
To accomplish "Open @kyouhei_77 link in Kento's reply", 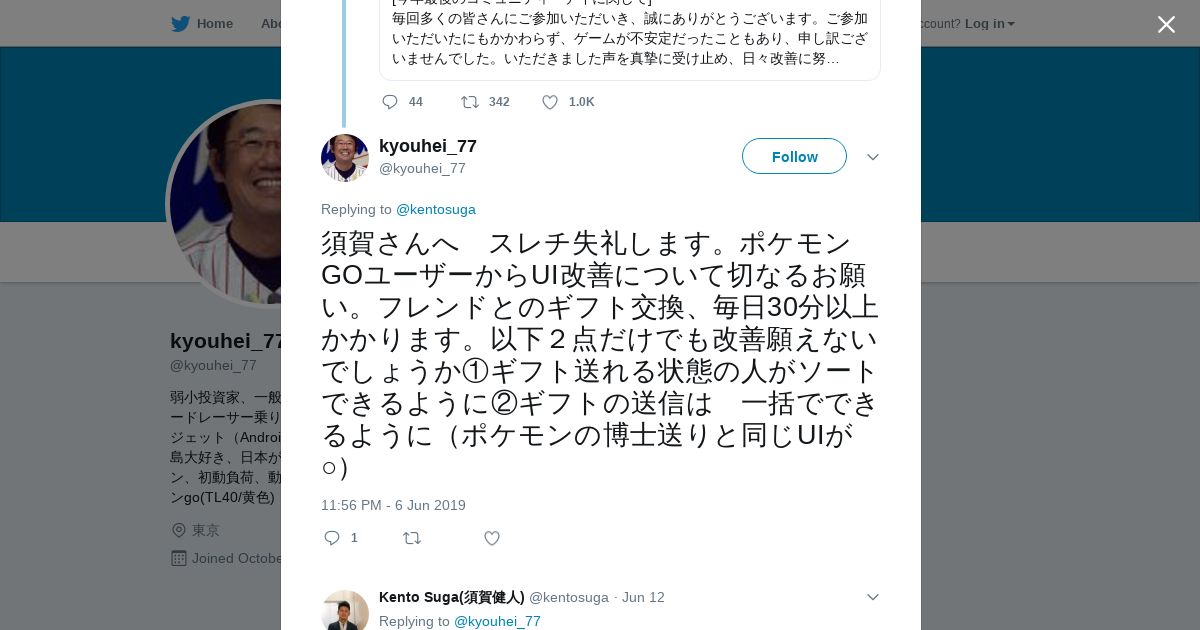I will point(497,621).
